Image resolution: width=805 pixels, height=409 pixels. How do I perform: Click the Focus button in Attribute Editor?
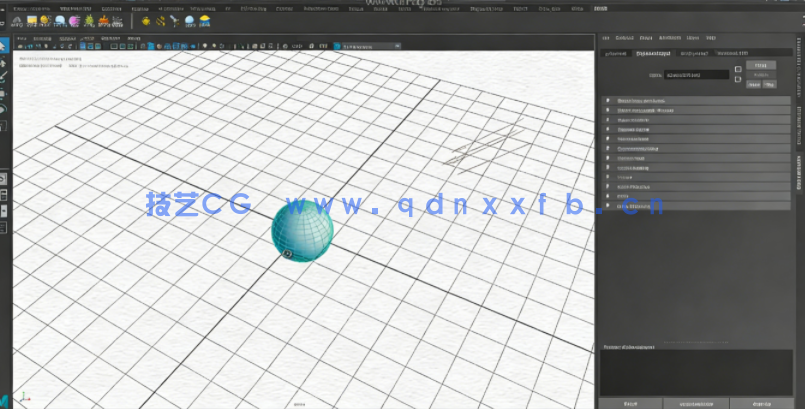(x=761, y=65)
